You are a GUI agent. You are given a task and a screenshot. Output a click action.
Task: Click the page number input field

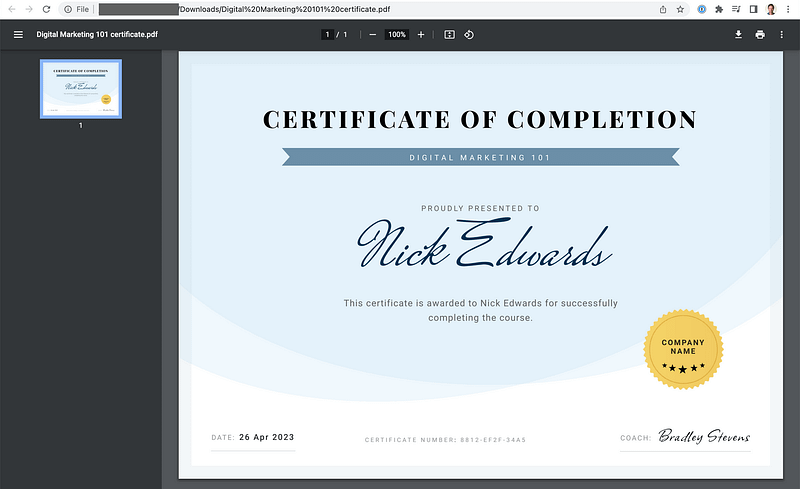pyautogui.click(x=327, y=34)
